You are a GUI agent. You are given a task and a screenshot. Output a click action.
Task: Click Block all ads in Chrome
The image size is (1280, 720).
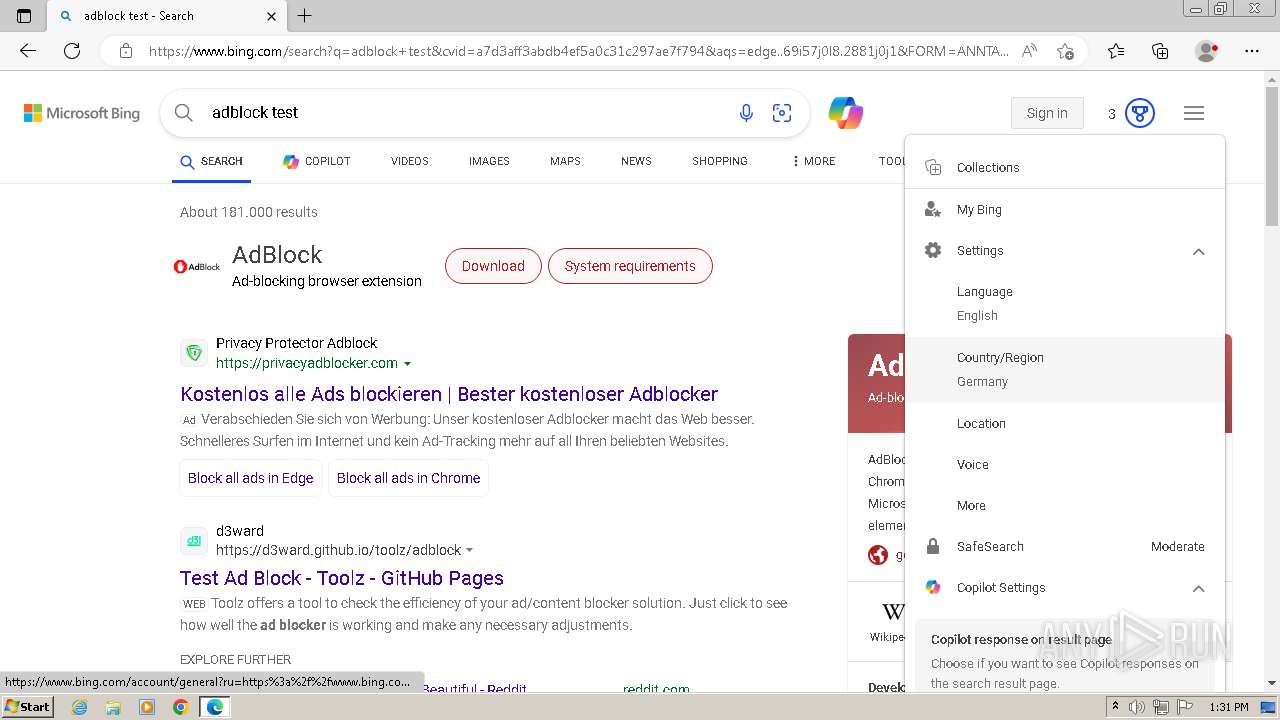tap(408, 478)
